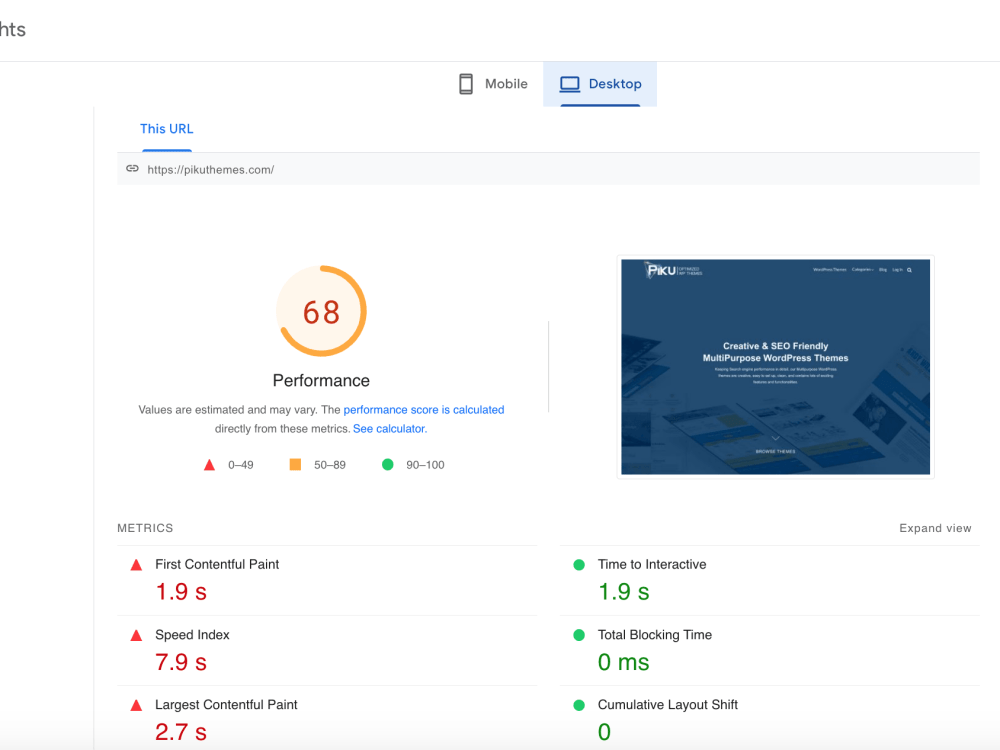Click the red triangle beside Speed Index
Image resolution: width=1000 pixels, height=750 pixels.
[136, 635]
